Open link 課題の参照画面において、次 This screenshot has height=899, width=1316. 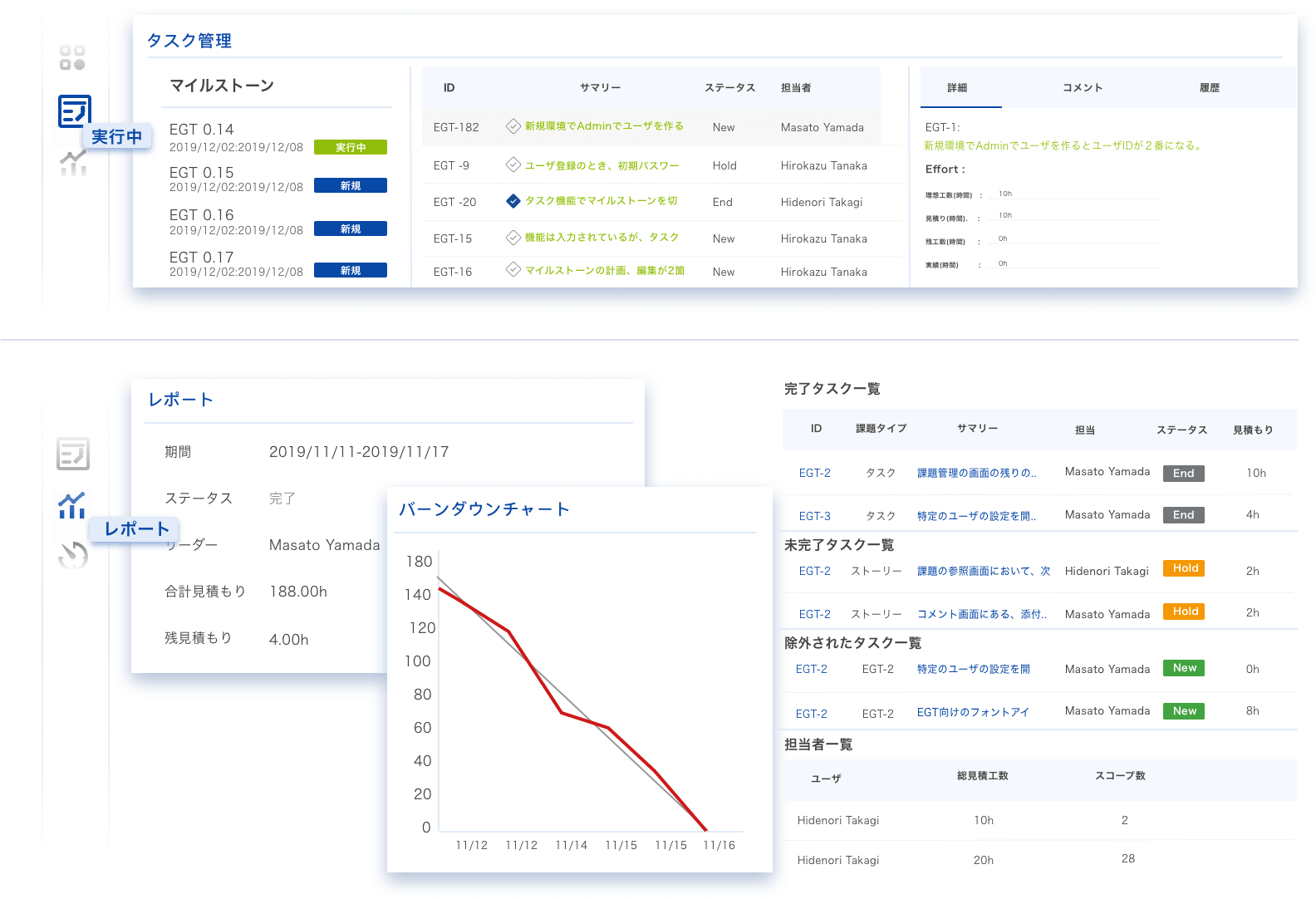click(984, 571)
